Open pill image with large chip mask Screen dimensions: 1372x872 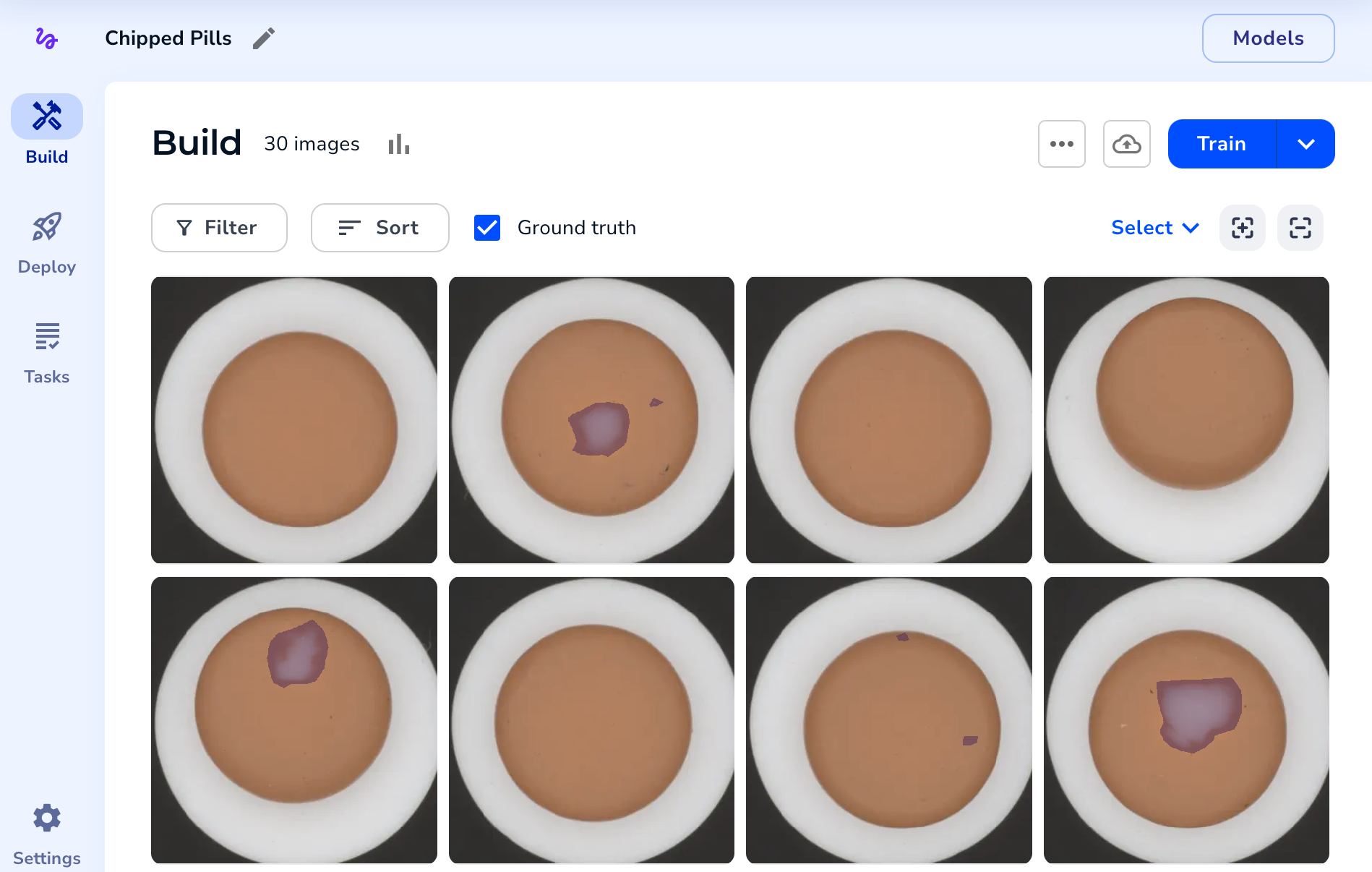pyautogui.click(x=1186, y=720)
